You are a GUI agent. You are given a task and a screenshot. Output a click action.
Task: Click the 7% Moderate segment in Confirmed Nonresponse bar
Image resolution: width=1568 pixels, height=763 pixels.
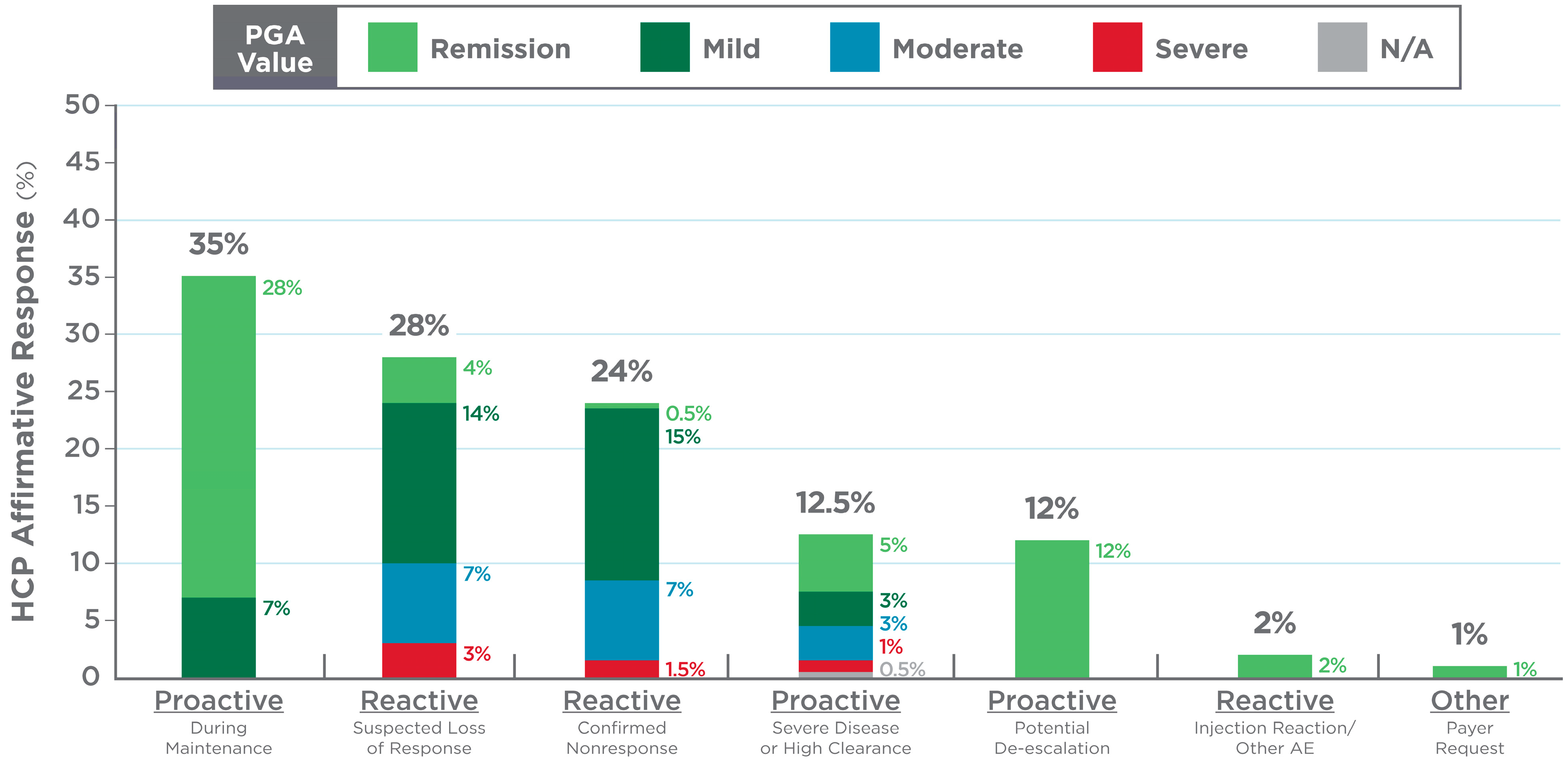tap(621, 620)
